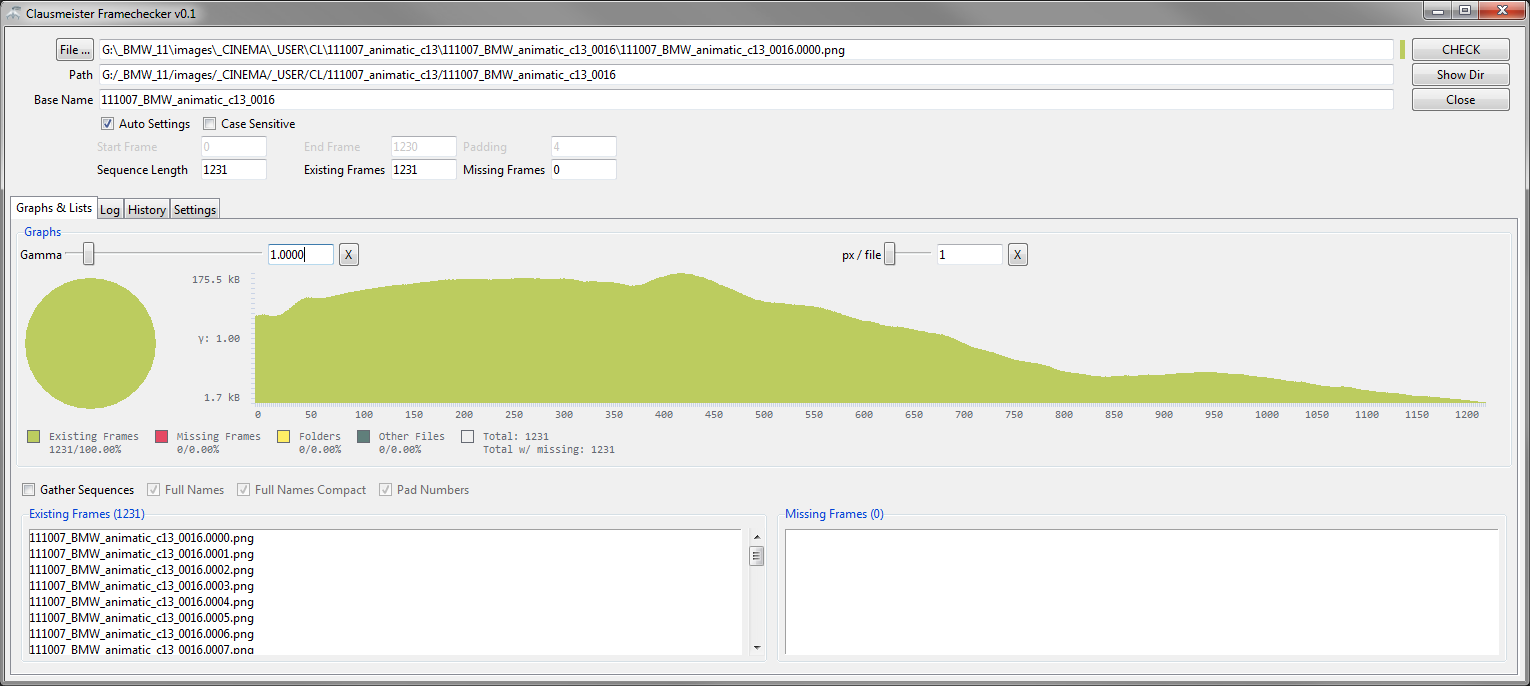Uncheck the Auto Settings checkbox
The height and width of the screenshot is (686, 1530).
(107, 124)
